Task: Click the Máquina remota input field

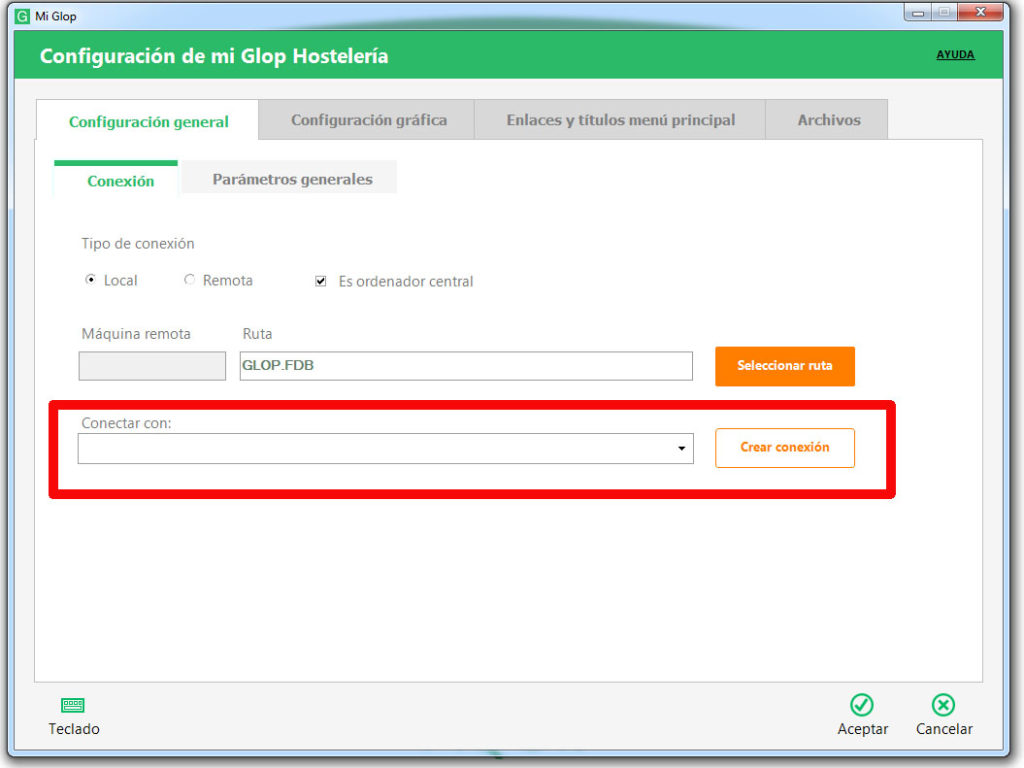Action: (x=152, y=366)
